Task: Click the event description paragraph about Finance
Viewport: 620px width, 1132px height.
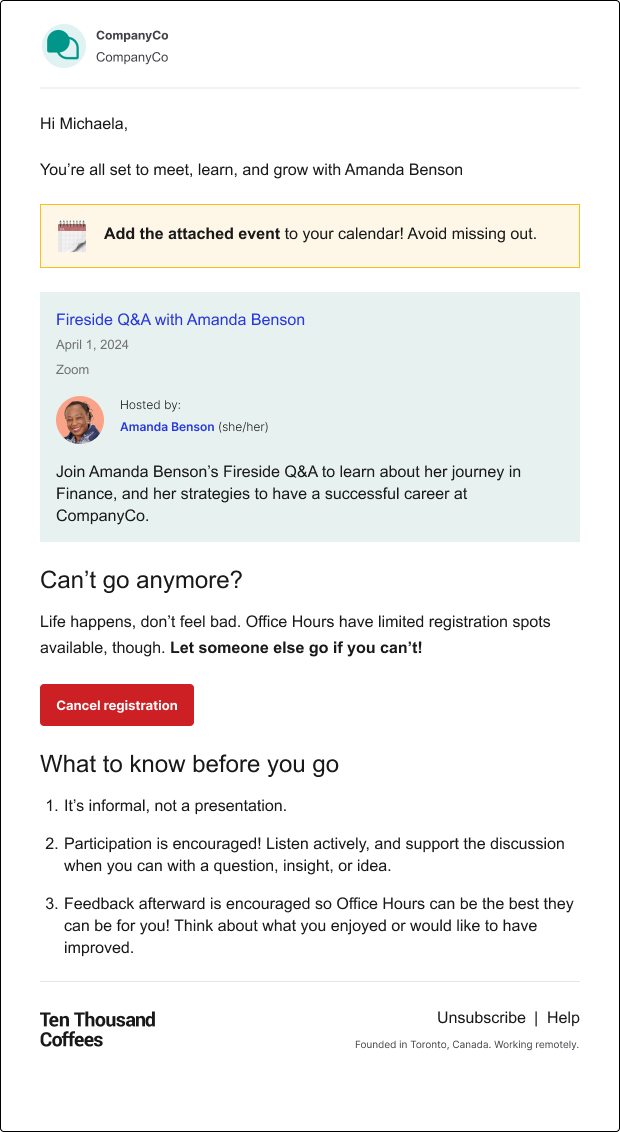Action: pos(289,495)
